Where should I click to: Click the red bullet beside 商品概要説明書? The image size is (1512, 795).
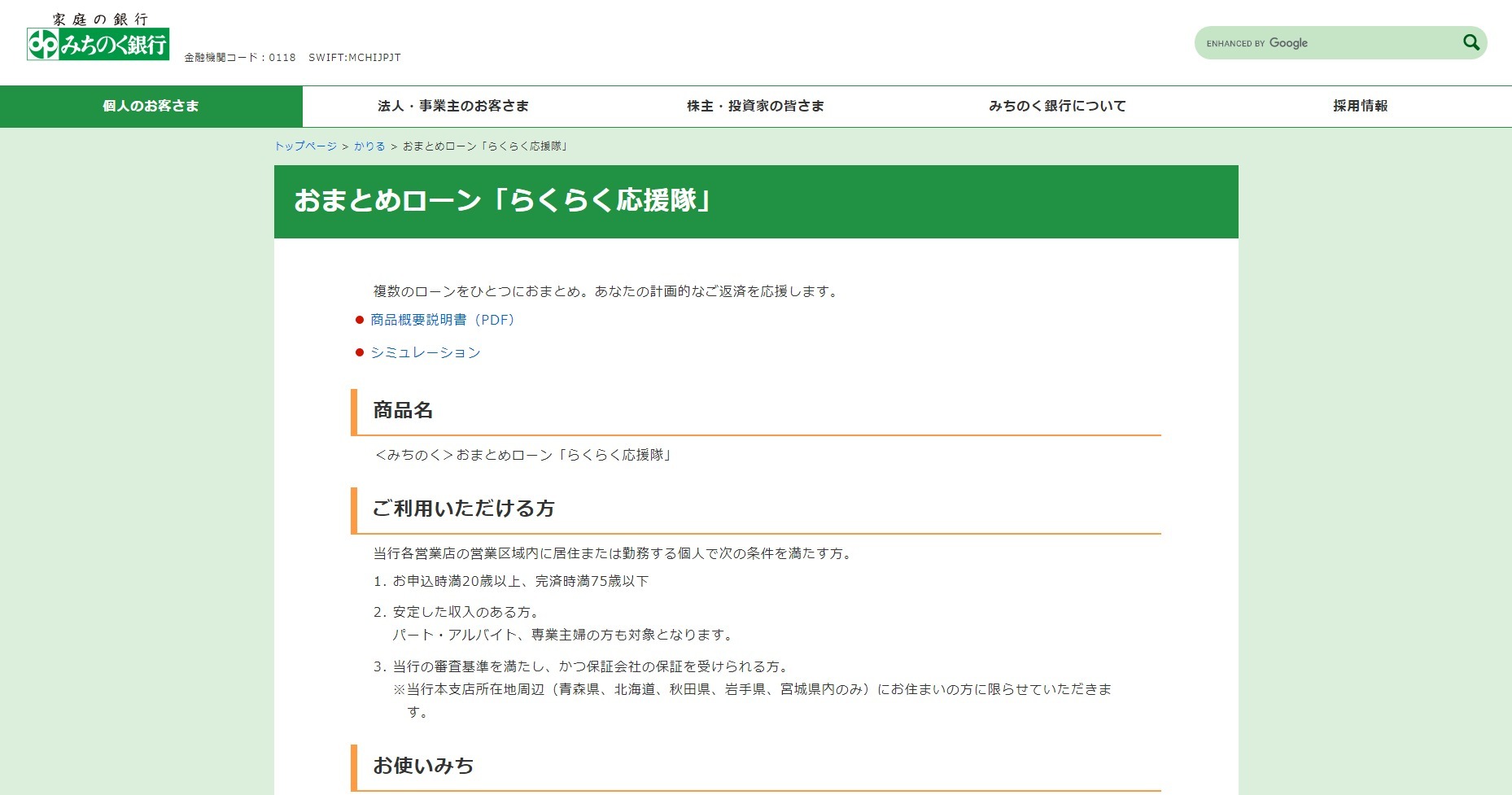360,321
